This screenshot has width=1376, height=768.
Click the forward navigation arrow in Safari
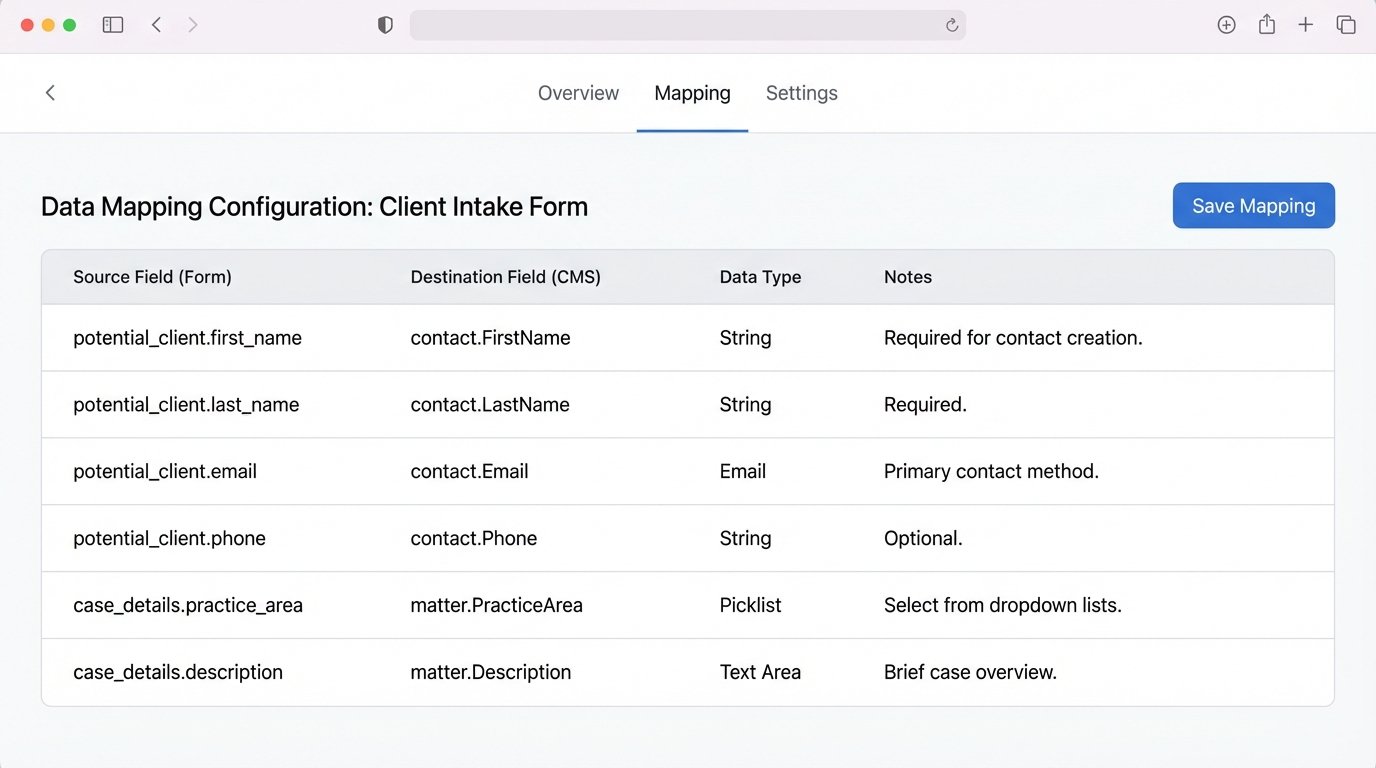point(192,24)
